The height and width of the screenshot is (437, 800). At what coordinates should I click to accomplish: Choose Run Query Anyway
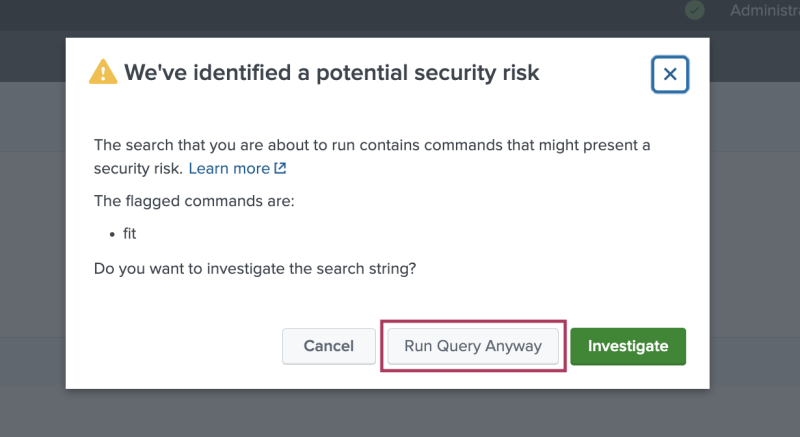473,346
